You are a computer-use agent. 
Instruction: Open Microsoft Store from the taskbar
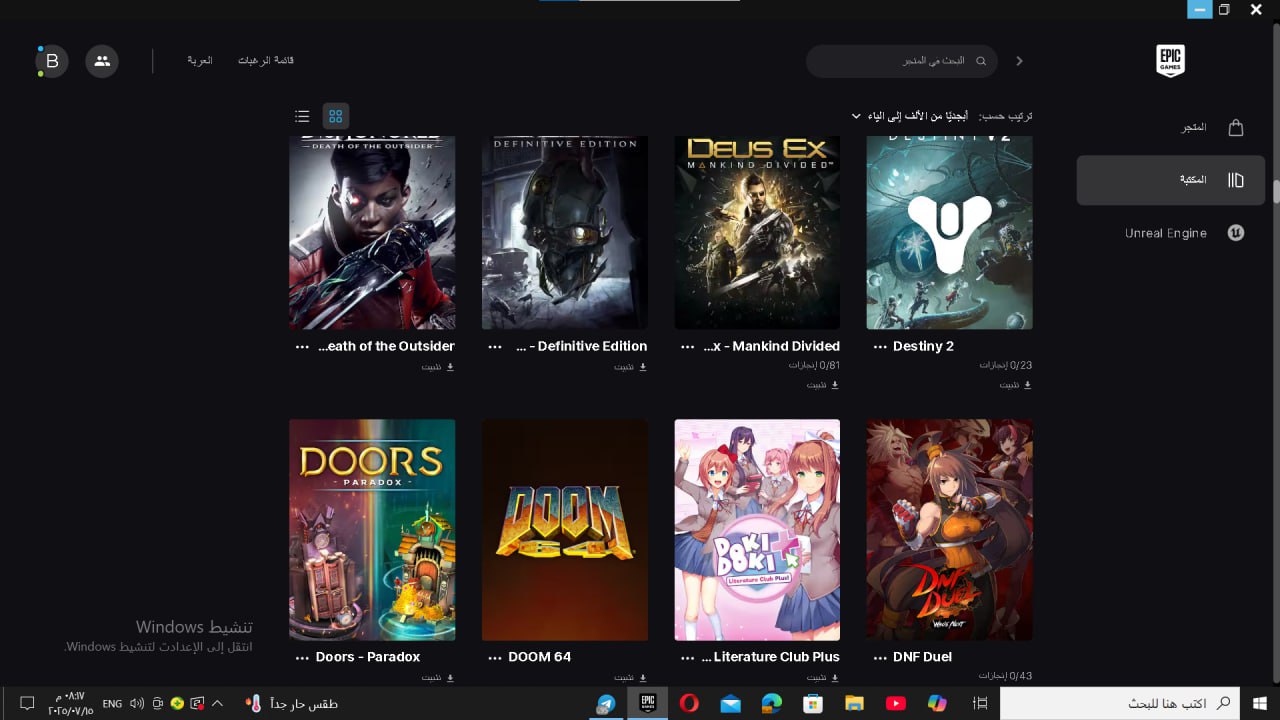coord(812,703)
